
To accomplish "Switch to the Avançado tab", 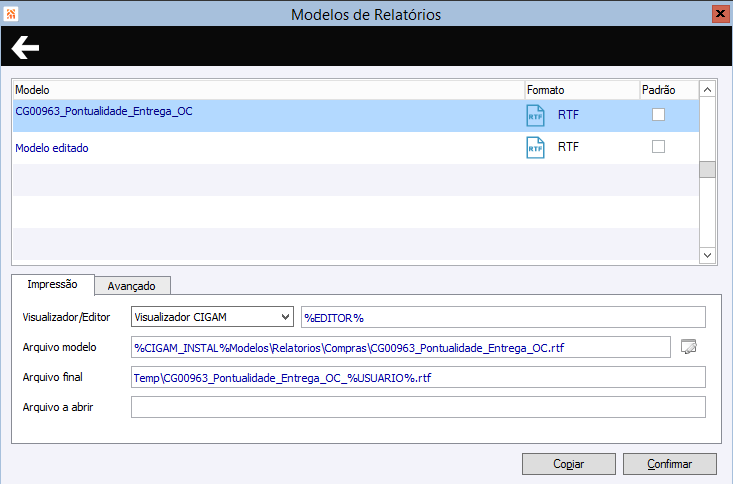I will point(132,285).
